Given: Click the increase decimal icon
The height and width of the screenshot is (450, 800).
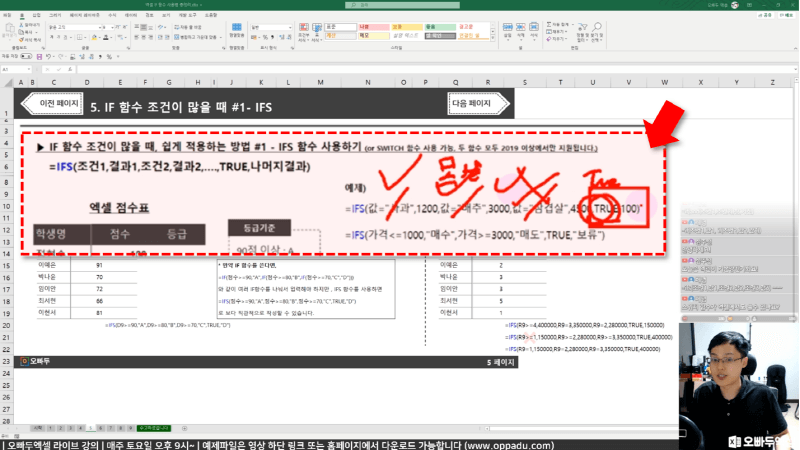Looking at the screenshot, I should click(282, 37).
